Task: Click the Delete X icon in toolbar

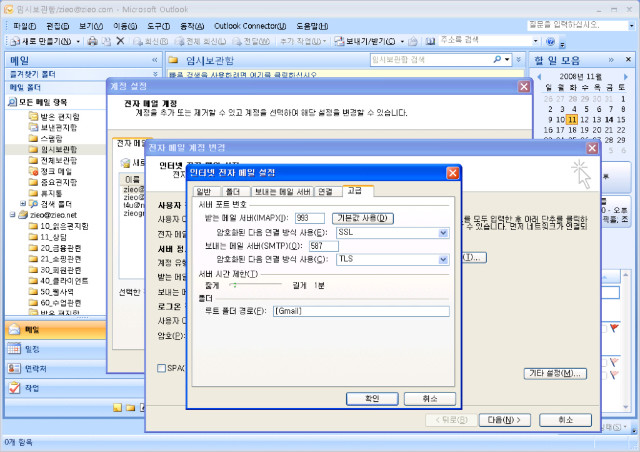Action: [120, 41]
